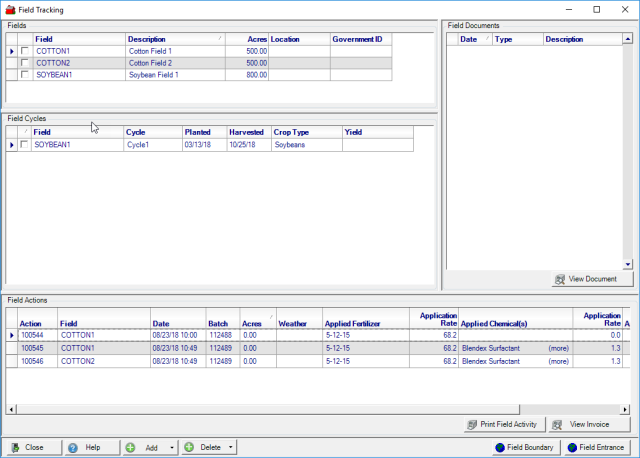The height and width of the screenshot is (458, 640).
Task: Open Help via the question mark icon
Action: [73, 448]
